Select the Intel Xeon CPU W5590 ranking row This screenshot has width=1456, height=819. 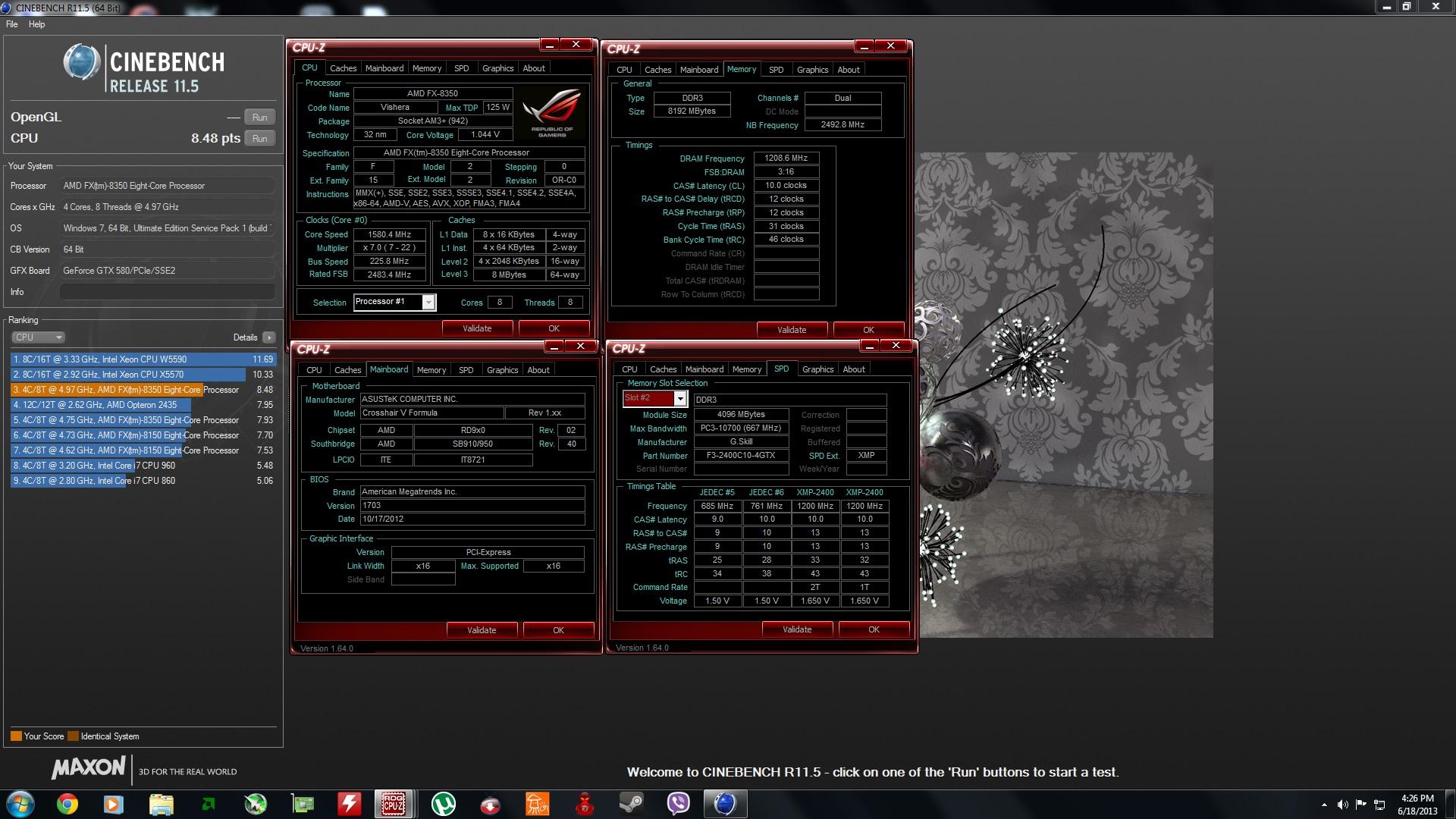[x=143, y=359]
